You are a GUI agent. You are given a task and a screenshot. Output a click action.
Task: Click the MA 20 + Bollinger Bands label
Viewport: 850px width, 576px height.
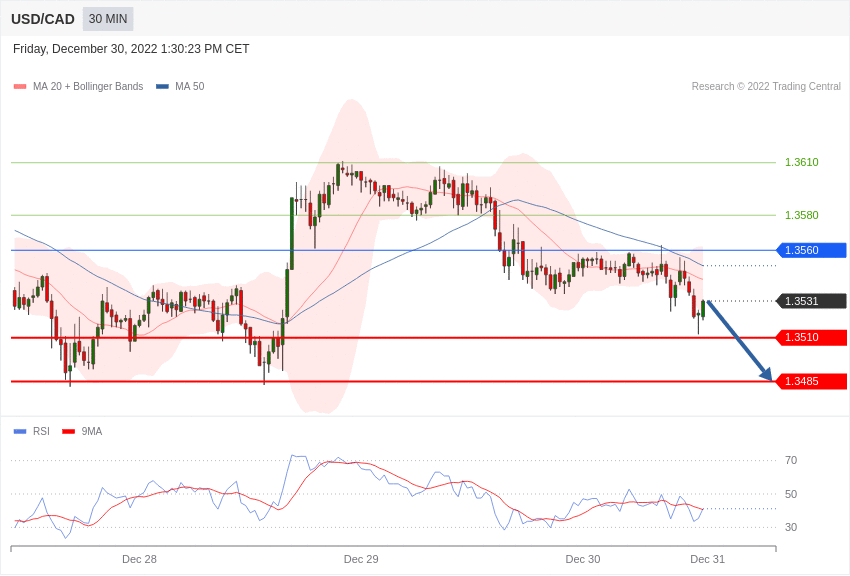click(88, 86)
